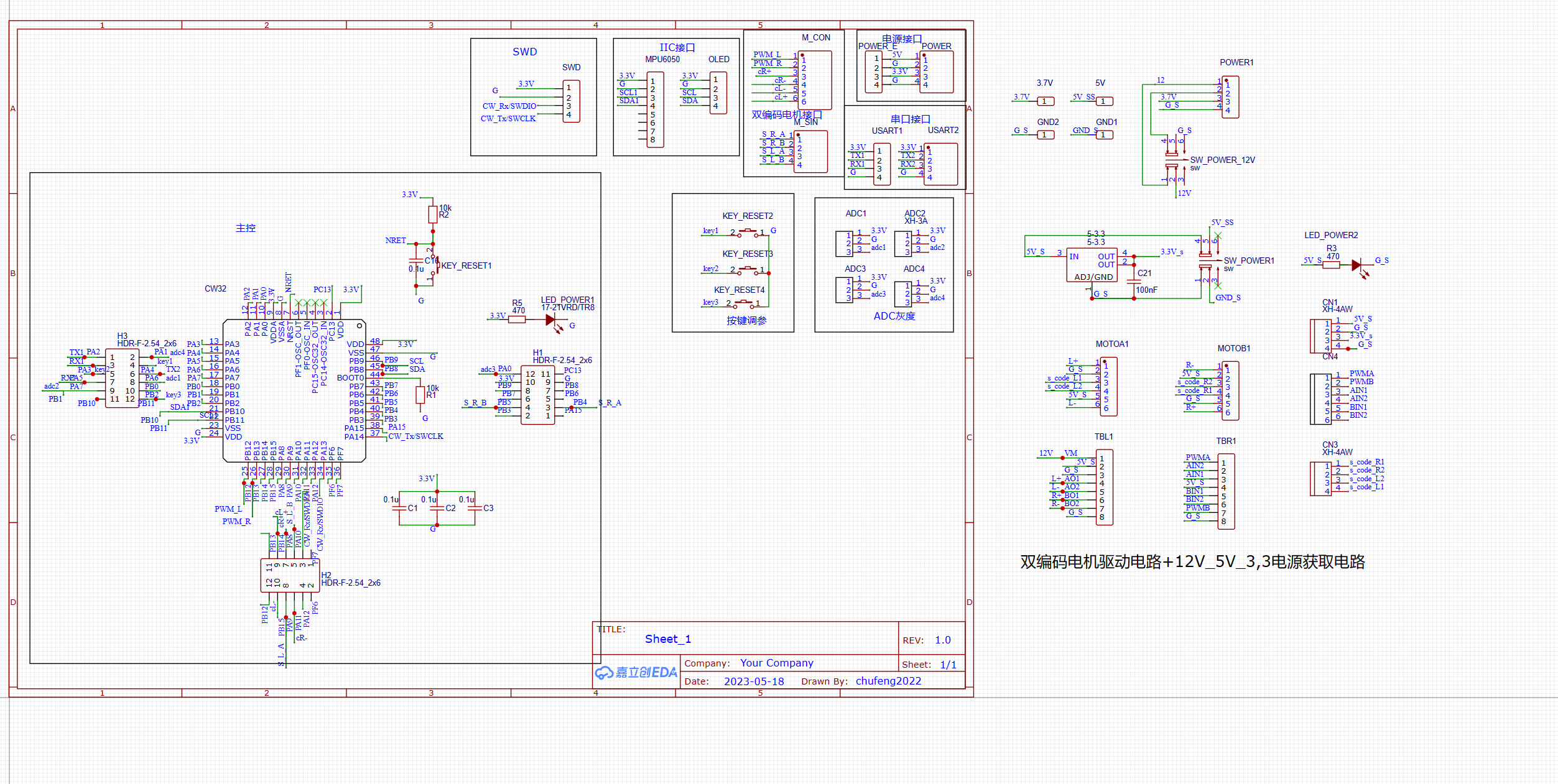
Task: Select the H2 header component body
Action: 290,575
